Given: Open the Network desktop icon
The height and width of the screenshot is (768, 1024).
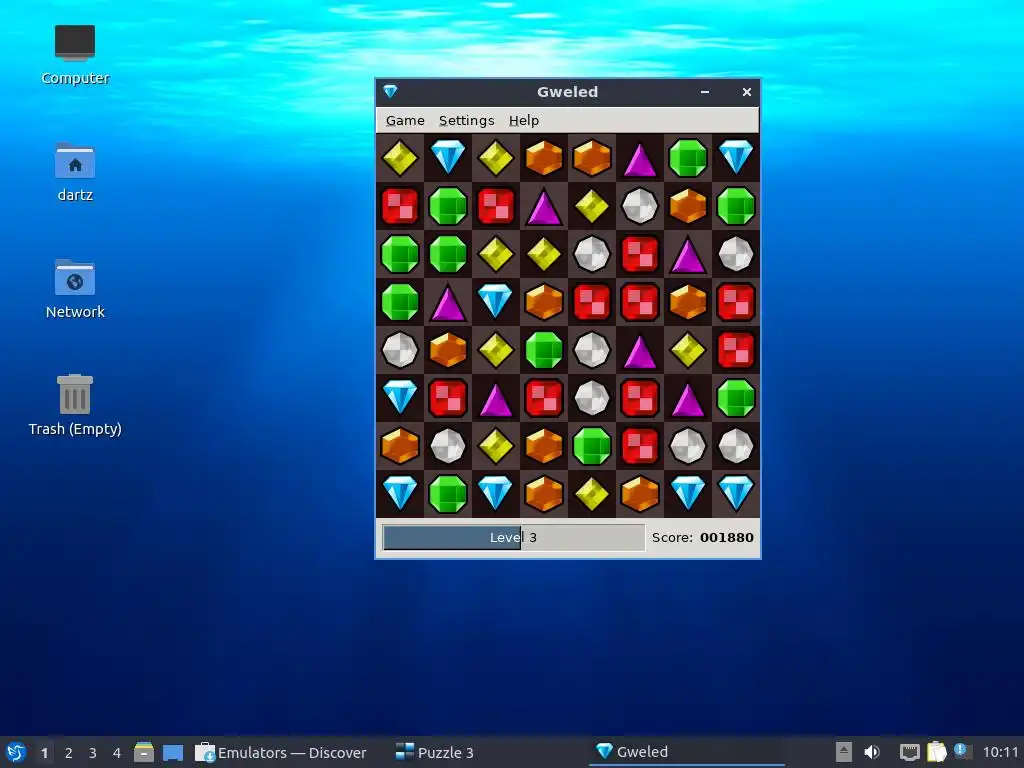Looking at the screenshot, I should [75, 289].
